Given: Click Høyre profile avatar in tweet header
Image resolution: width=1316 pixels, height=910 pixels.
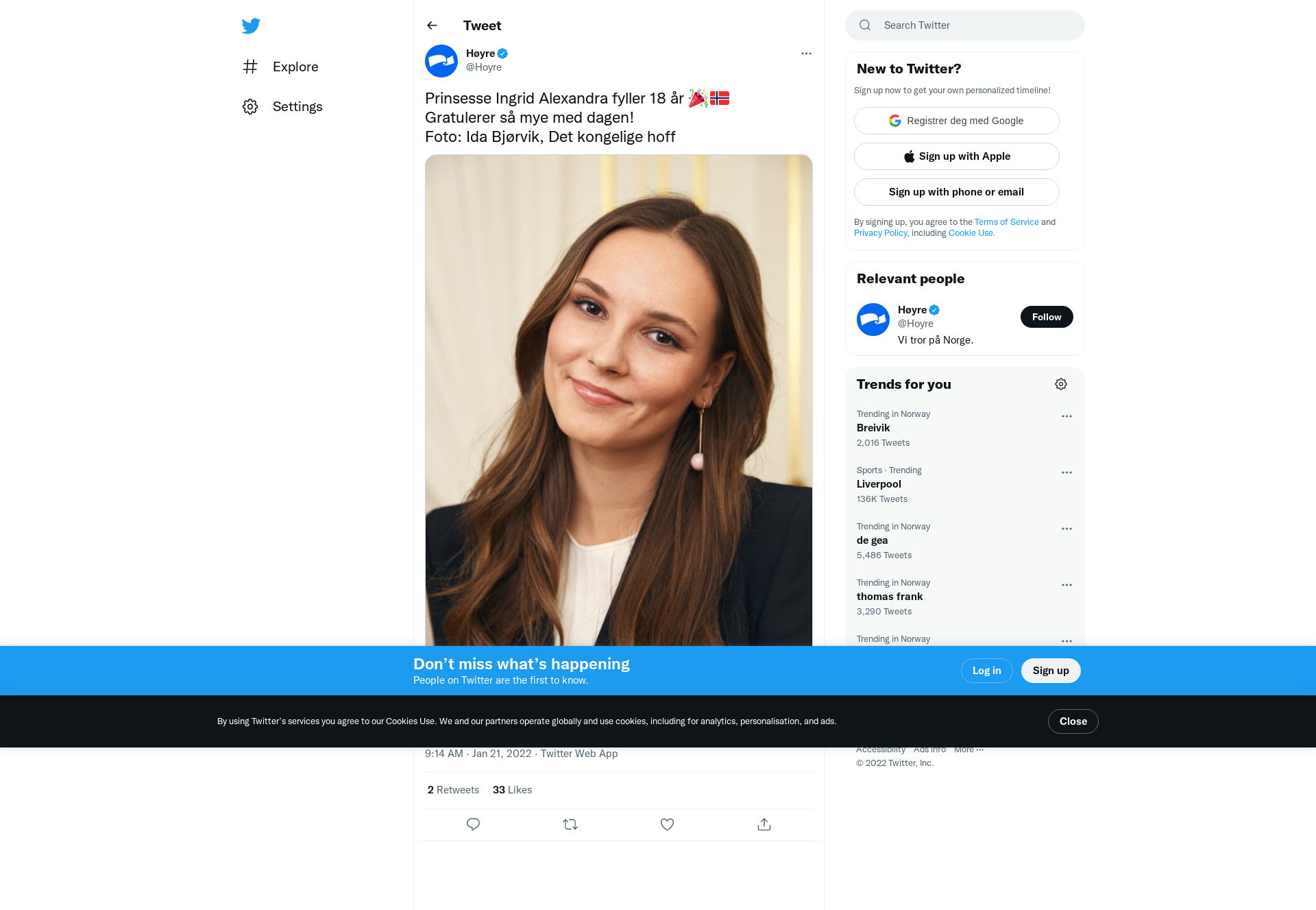Looking at the screenshot, I should [x=441, y=61].
